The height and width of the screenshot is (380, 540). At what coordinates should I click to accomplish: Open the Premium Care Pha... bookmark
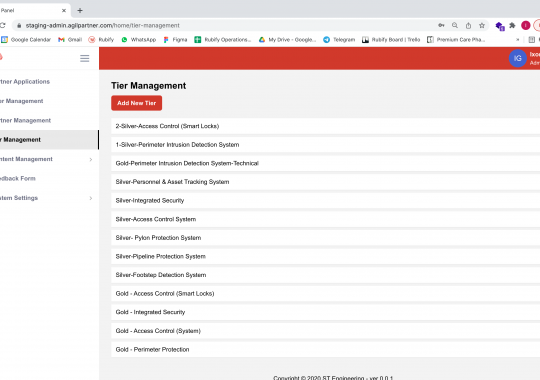click(456, 40)
